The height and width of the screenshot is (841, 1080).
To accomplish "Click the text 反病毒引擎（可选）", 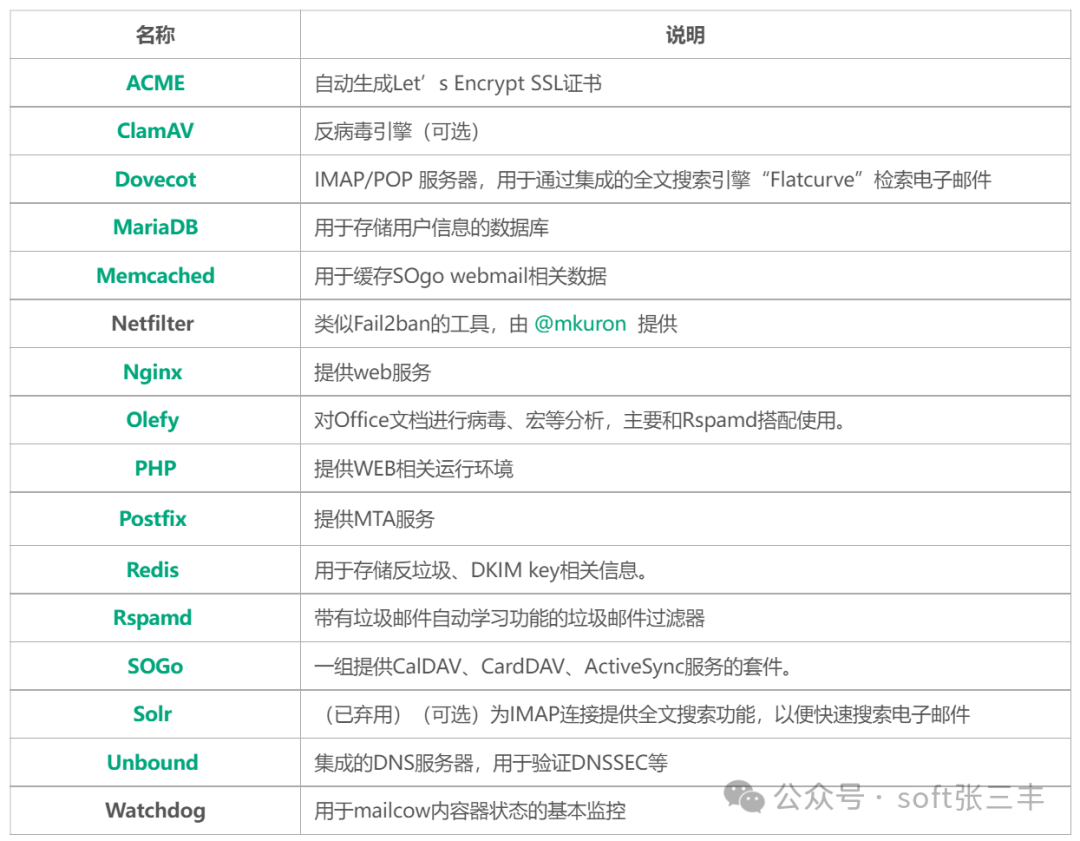I will pos(397,132).
